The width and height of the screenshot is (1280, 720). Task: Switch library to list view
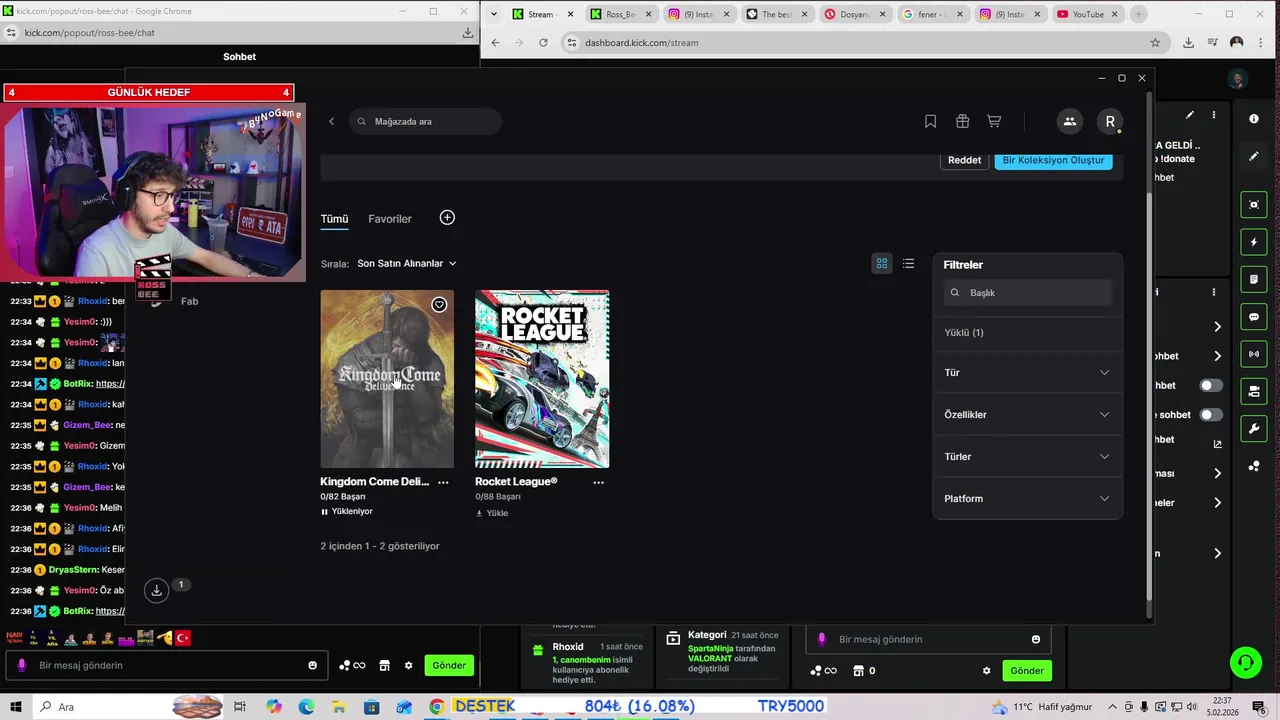tap(908, 263)
